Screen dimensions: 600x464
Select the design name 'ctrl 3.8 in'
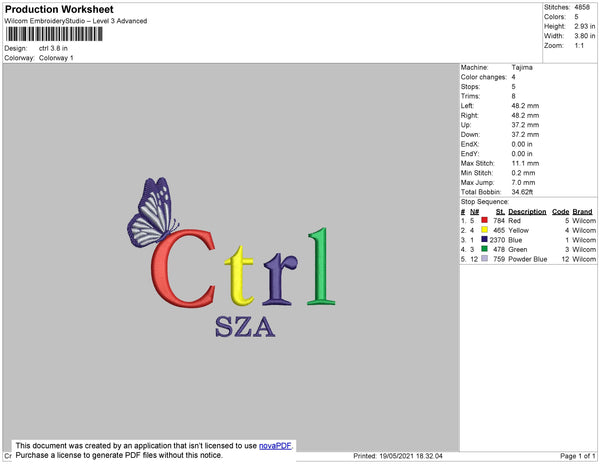(x=53, y=48)
